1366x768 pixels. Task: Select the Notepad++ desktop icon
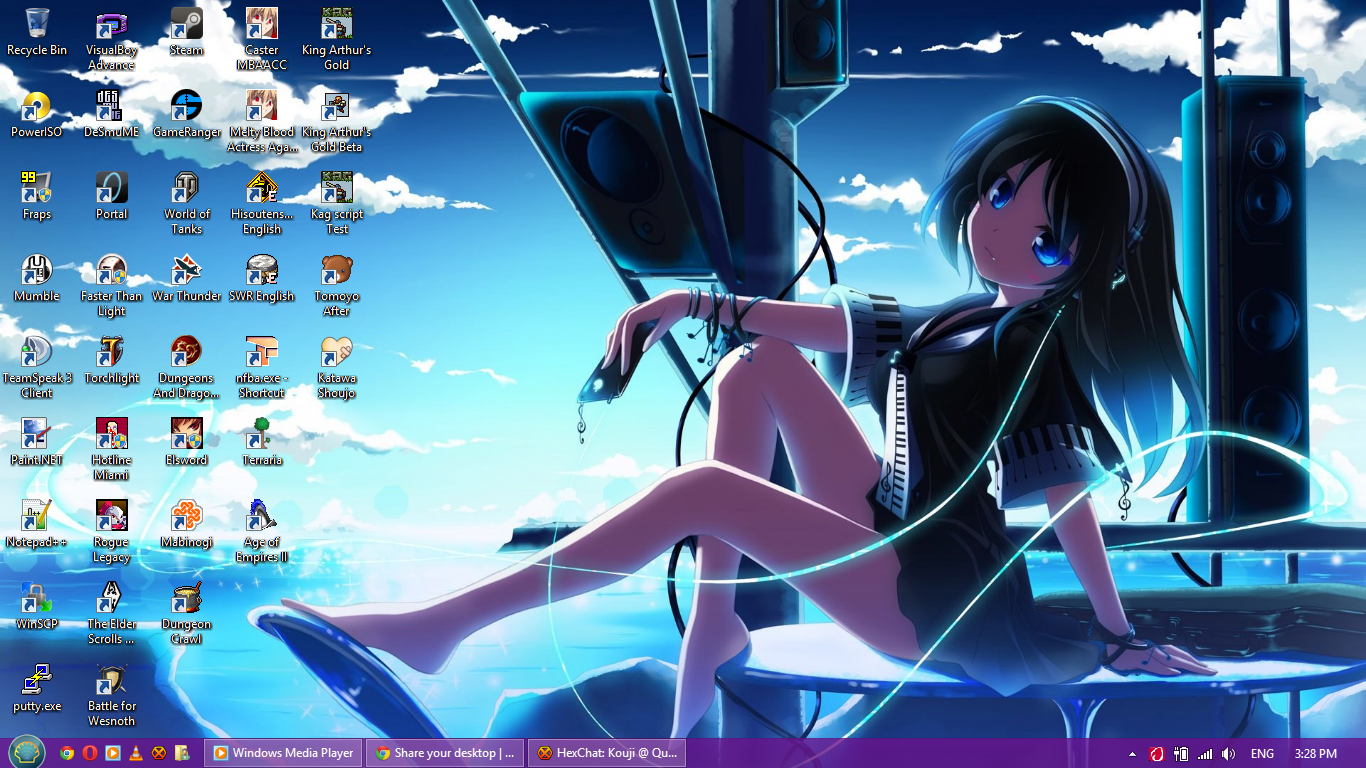pyautogui.click(x=37, y=522)
